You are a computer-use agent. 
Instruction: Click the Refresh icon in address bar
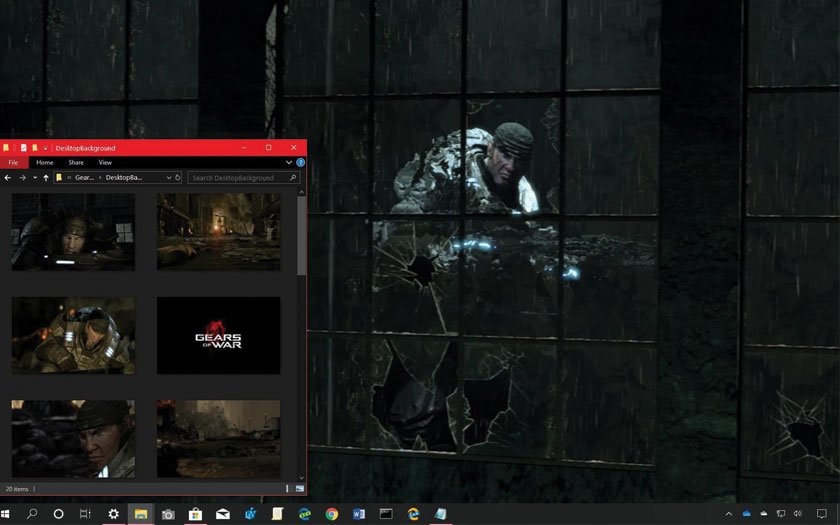pos(178,177)
